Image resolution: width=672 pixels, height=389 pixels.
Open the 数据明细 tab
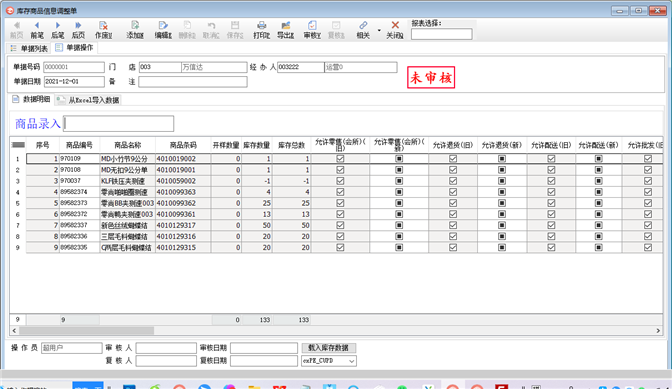click(x=31, y=99)
